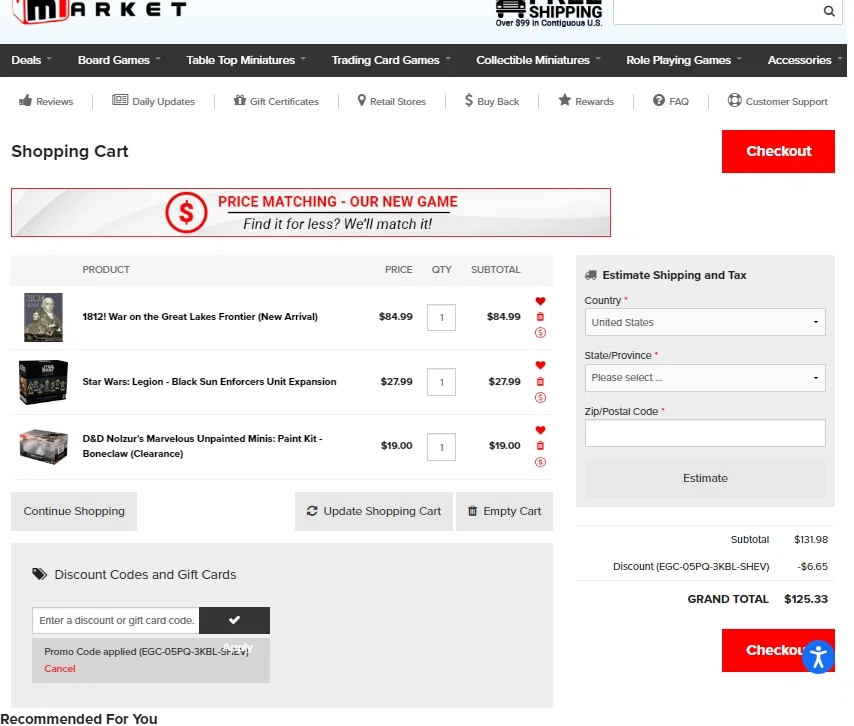Click Update Shopping Cart

pyautogui.click(x=374, y=511)
